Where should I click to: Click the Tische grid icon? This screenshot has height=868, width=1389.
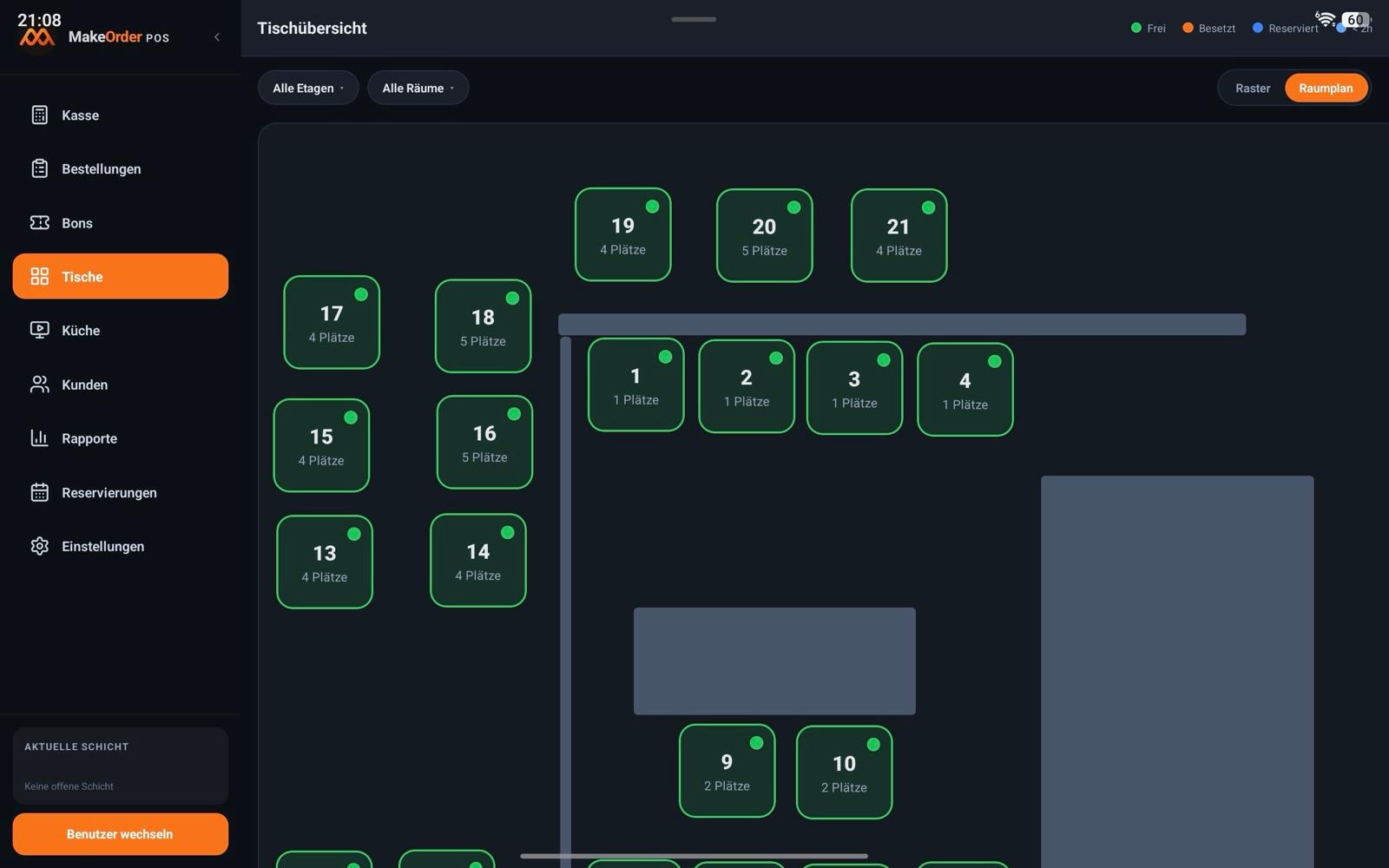pyautogui.click(x=40, y=276)
